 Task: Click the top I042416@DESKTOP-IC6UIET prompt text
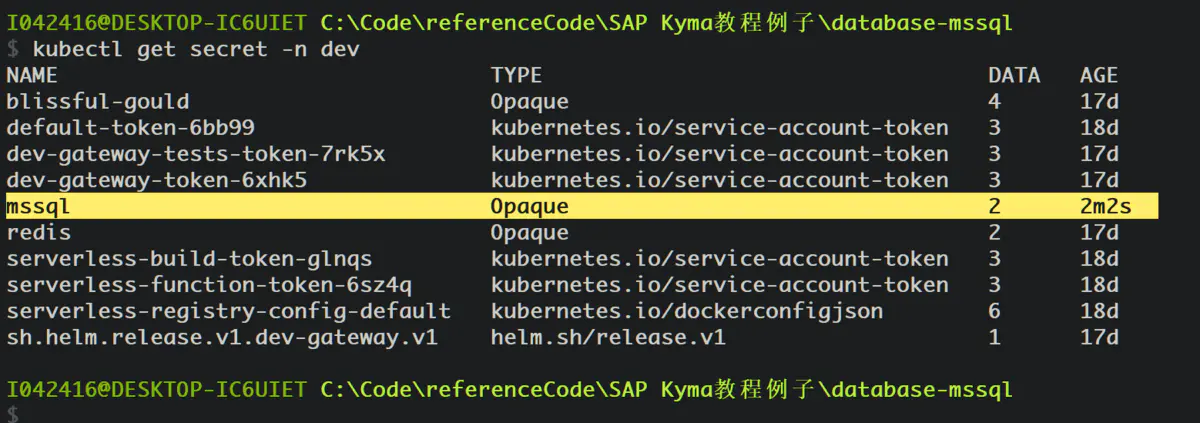(156, 23)
